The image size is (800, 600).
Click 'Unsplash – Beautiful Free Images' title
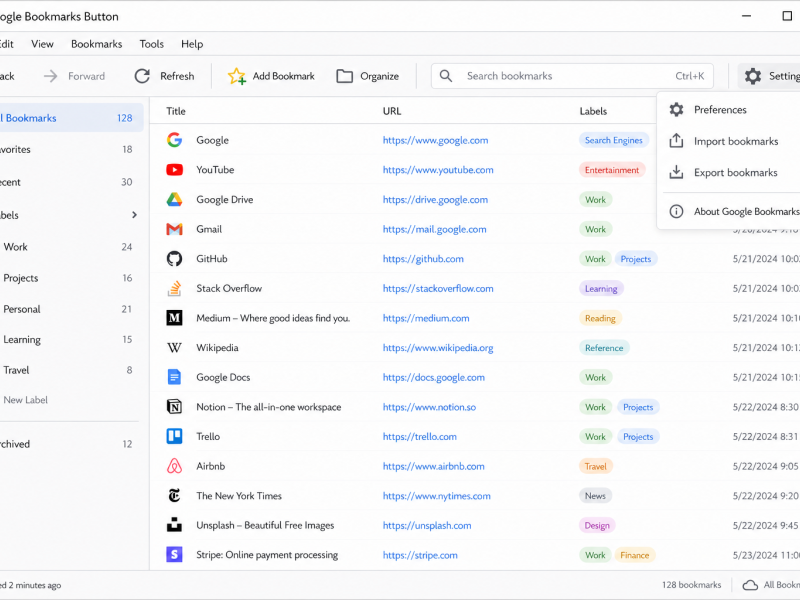265,525
